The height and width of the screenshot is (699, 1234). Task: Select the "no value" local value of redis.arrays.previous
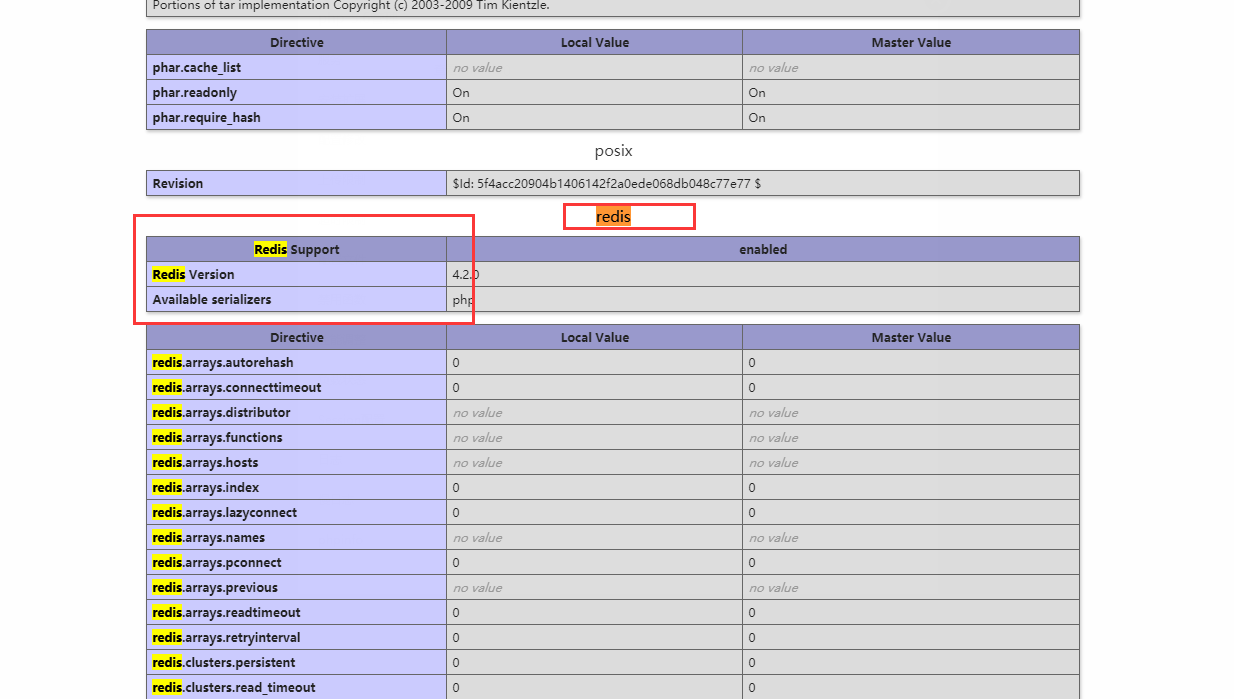coord(477,588)
